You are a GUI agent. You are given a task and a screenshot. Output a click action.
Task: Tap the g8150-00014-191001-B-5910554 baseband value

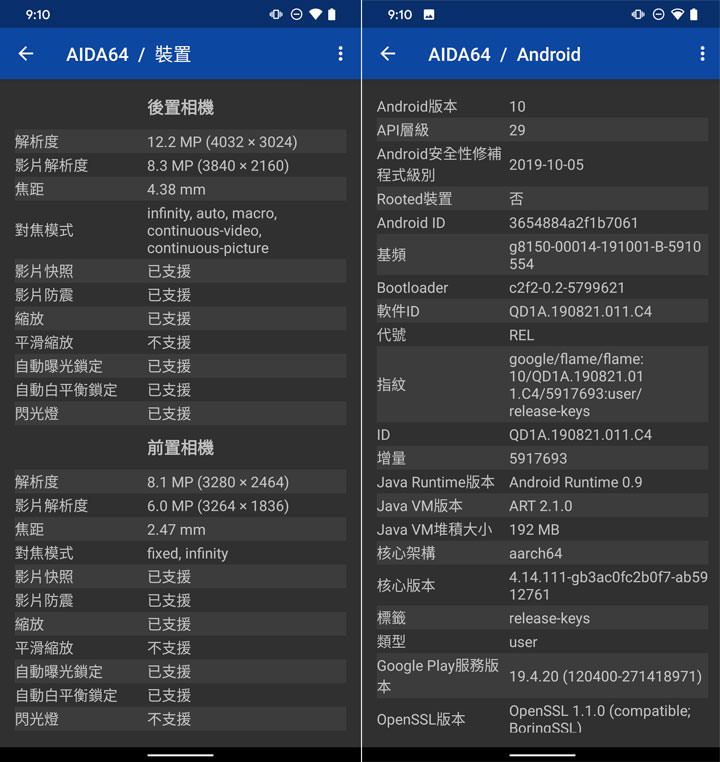coord(605,255)
